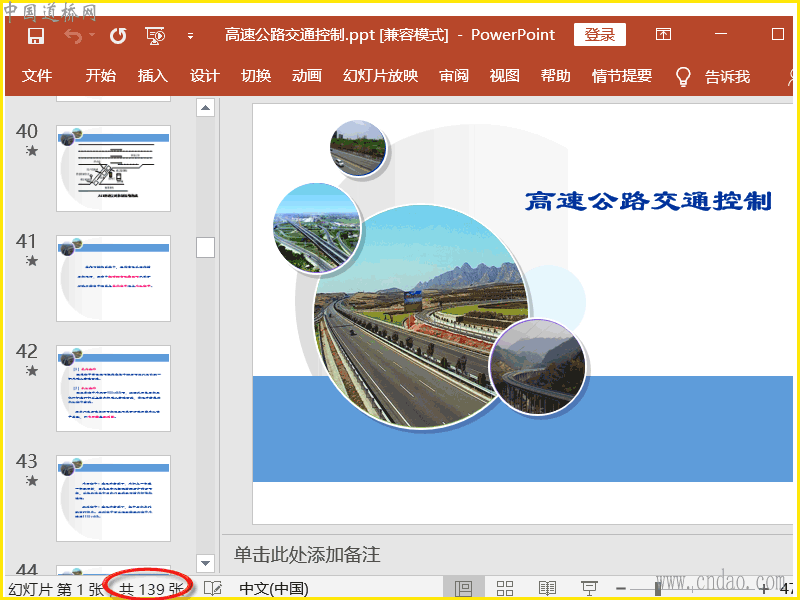Click the Redo/Repeat circular arrow icon
This screenshot has height=600, width=800.
pyautogui.click(x=118, y=36)
